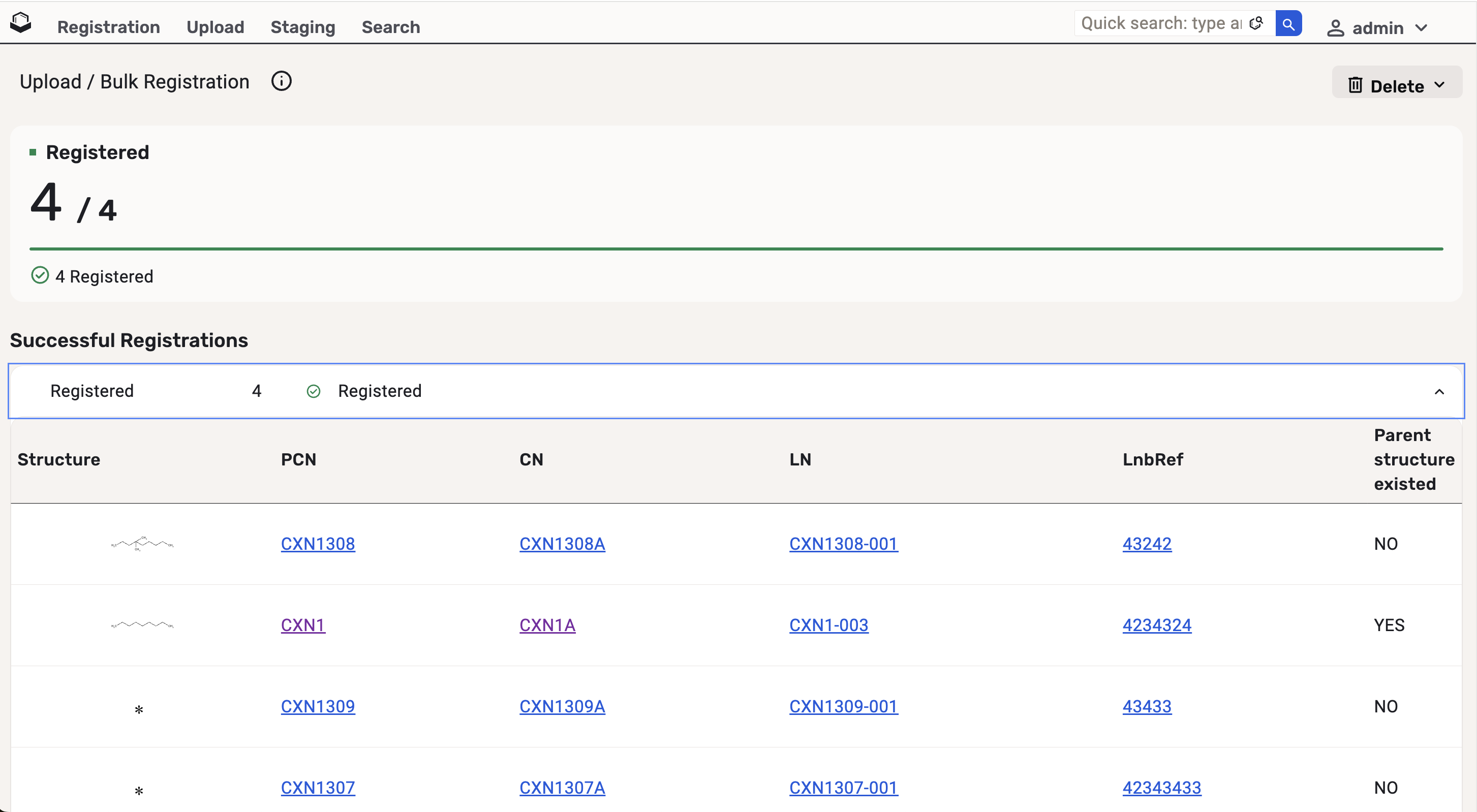Click the app logo home icon

21,23
